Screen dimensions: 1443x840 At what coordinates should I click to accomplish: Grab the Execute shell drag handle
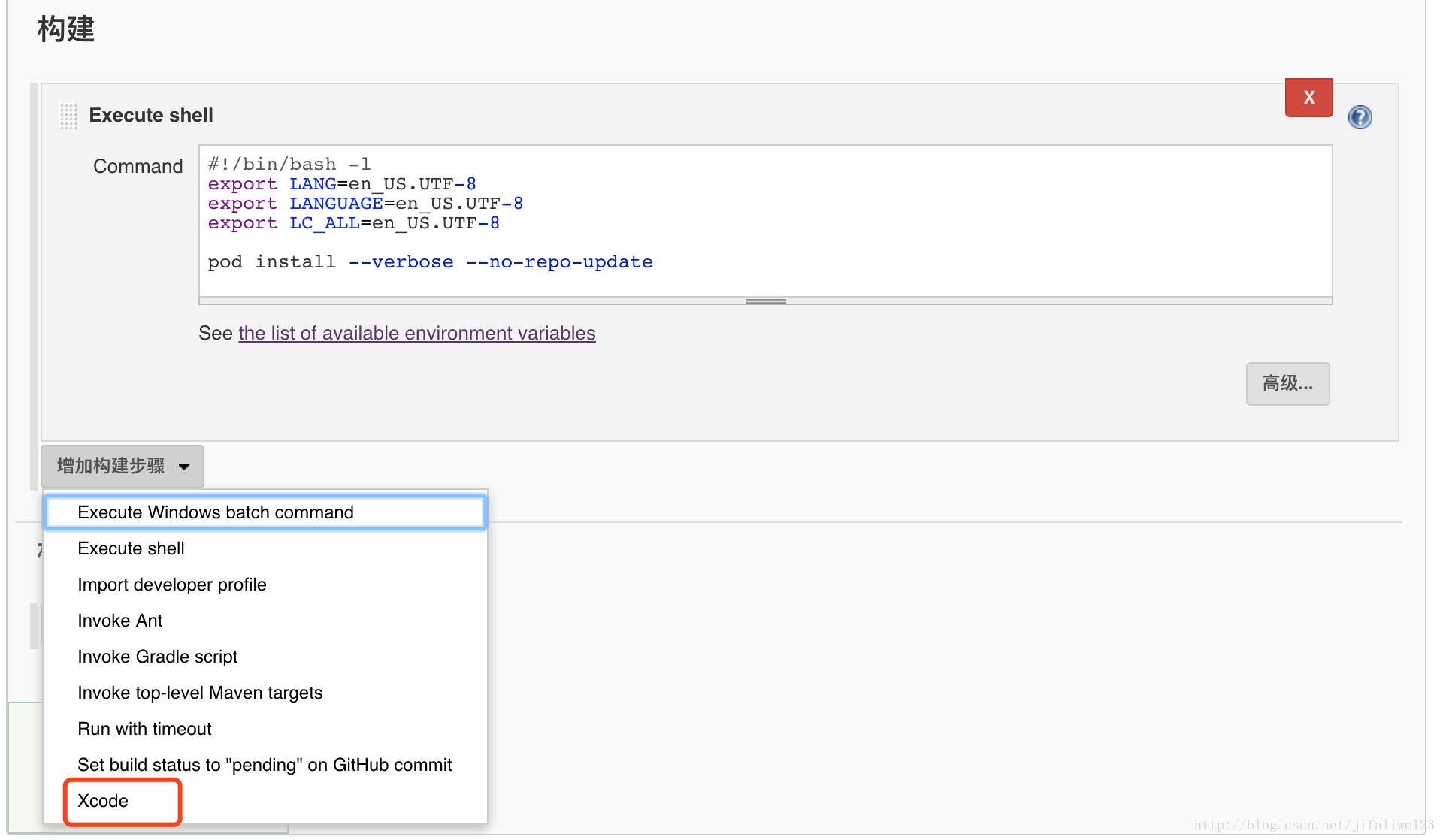point(68,116)
